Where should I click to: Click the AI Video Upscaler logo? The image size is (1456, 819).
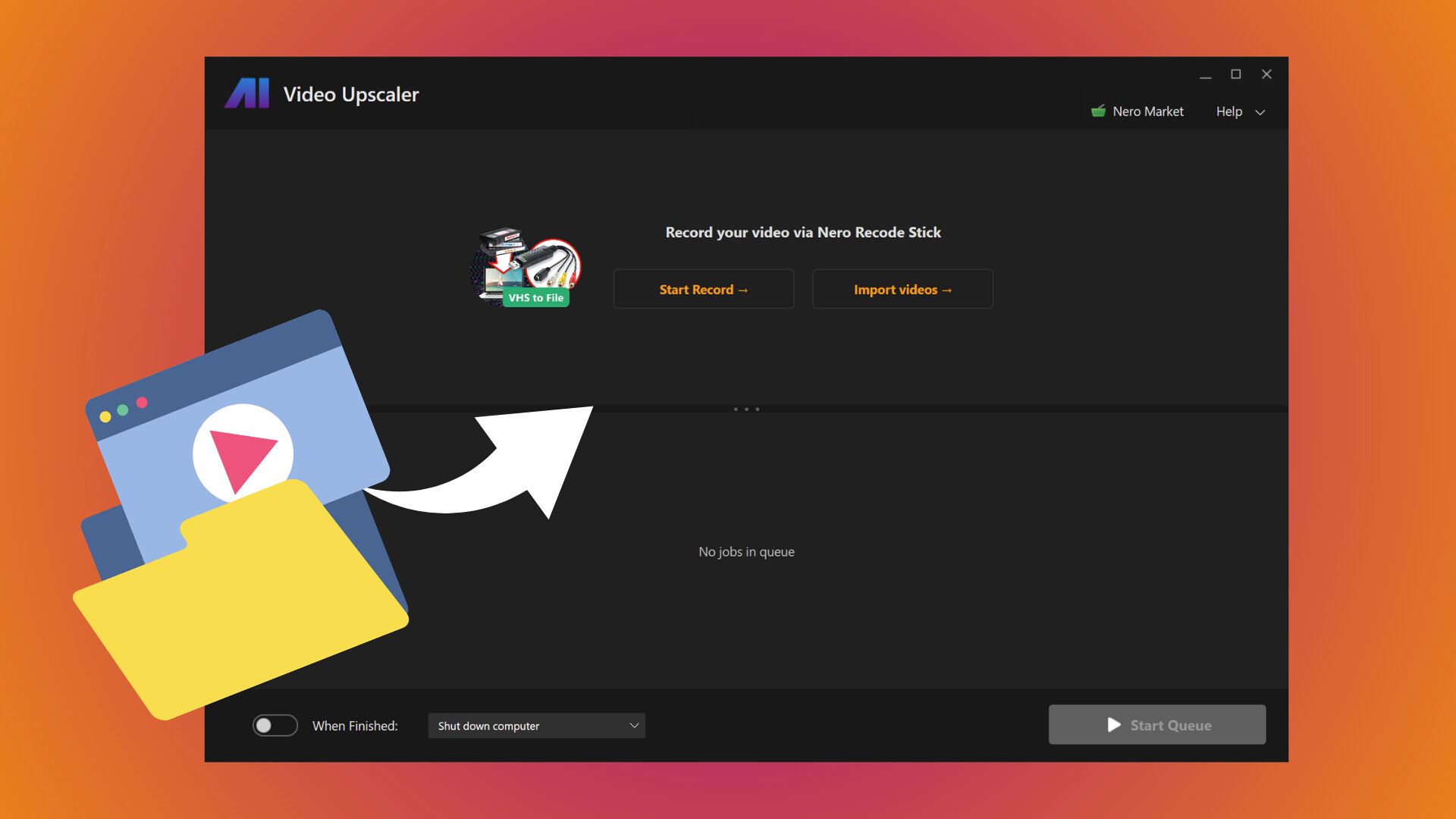tap(246, 93)
